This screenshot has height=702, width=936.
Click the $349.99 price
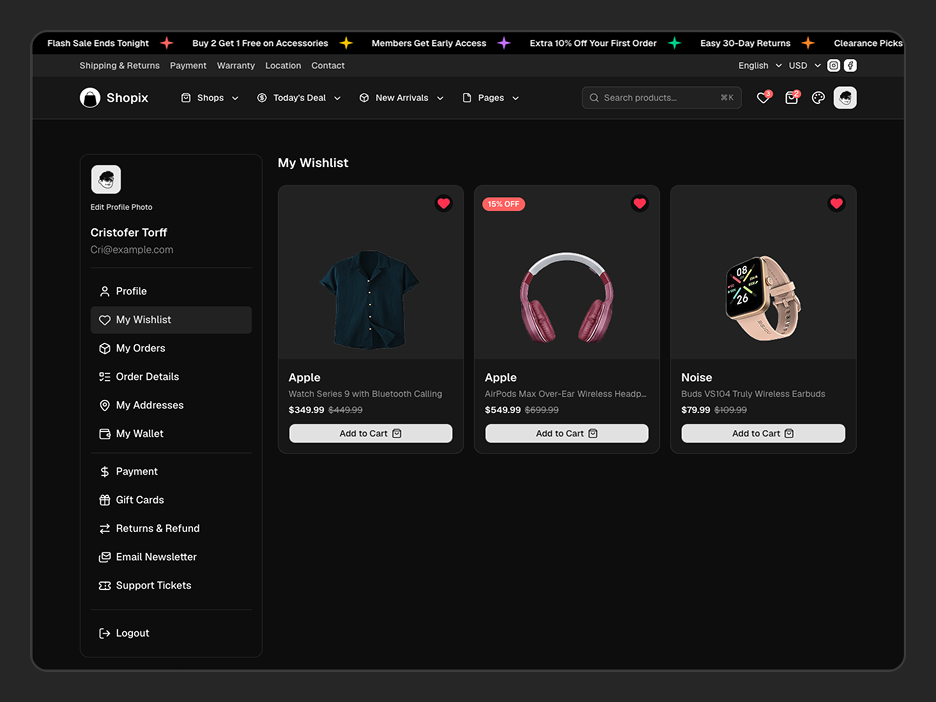click(306, 410)
